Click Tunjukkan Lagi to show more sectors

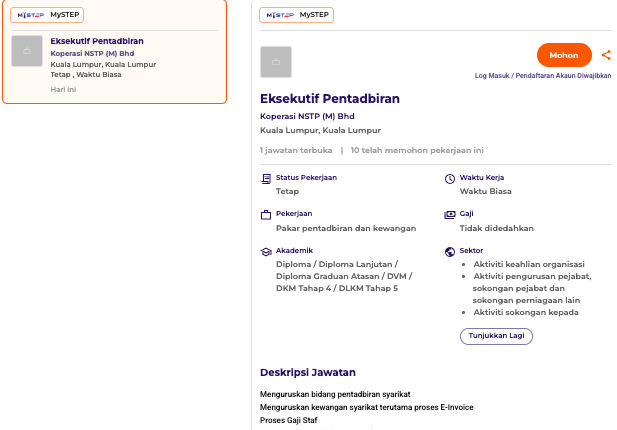coord(496,336)
